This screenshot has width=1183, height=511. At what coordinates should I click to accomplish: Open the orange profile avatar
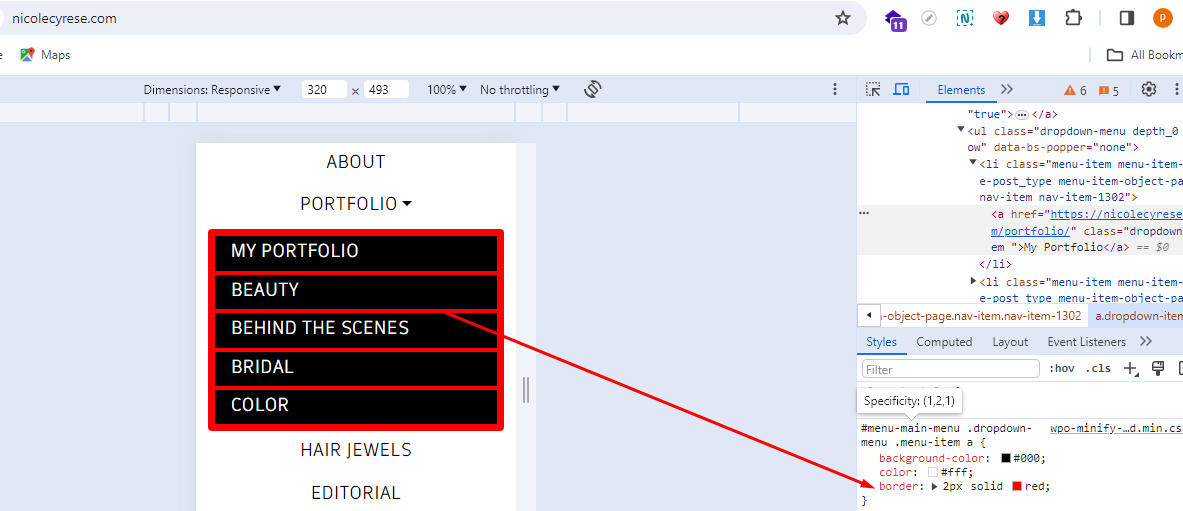pos(1163,18)
